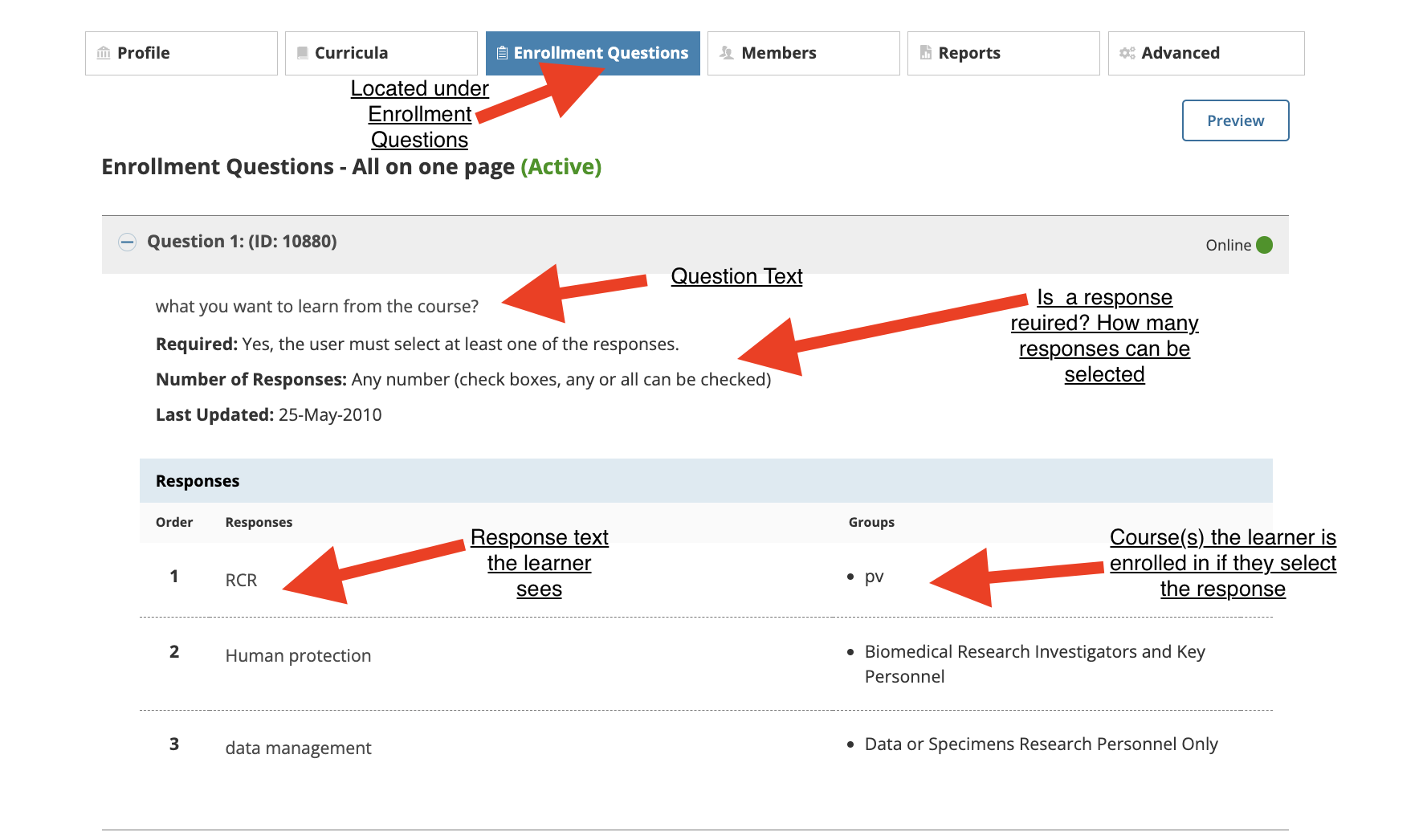The image size is (1423, 840).
Task: Click the Reports document icon
Action: (x=926, y=53)
